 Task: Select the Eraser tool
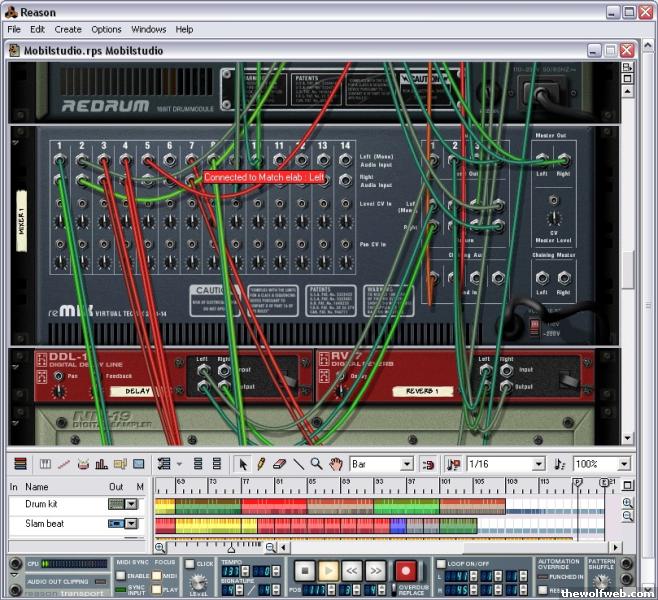tap(279, 464)
